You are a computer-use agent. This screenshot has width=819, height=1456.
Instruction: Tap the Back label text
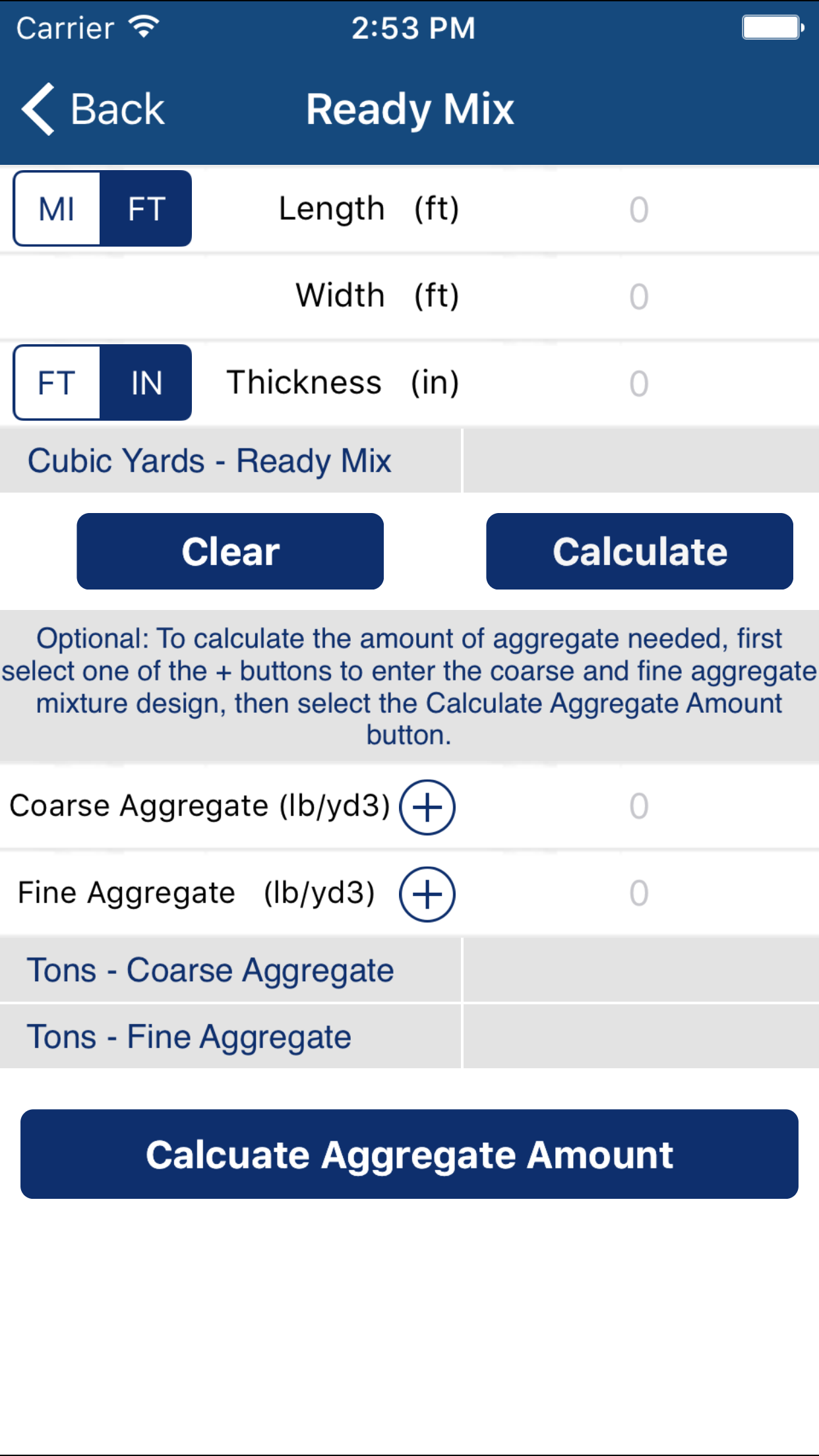[117, 109]
